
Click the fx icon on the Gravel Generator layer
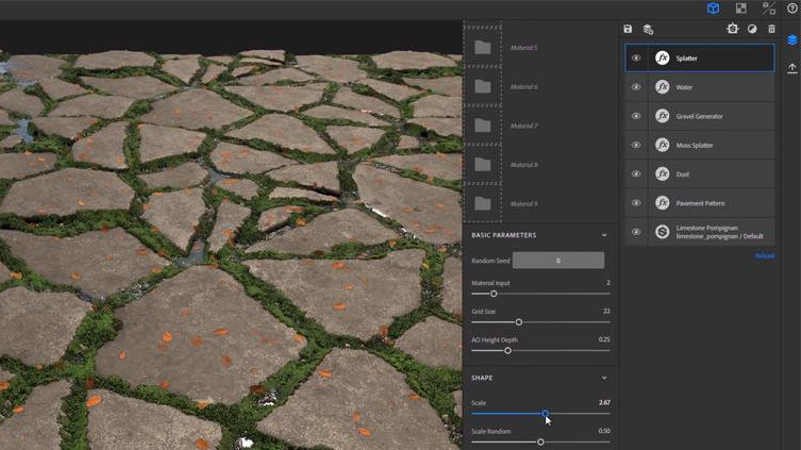point(662,116)
